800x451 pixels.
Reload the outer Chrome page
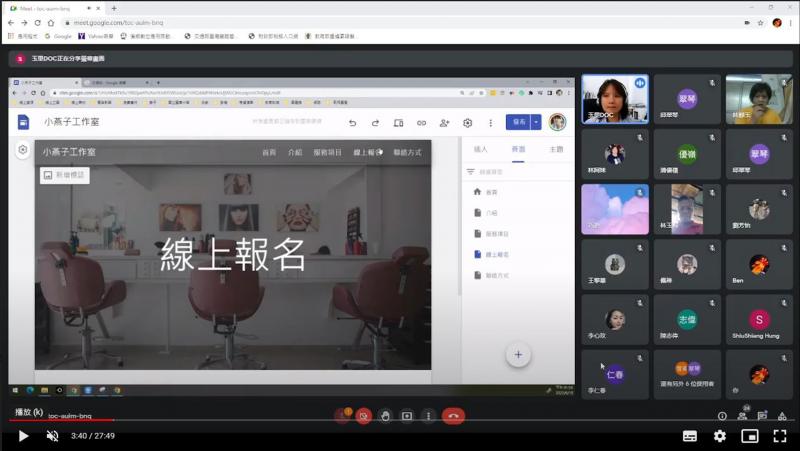[x=37, y=22]
